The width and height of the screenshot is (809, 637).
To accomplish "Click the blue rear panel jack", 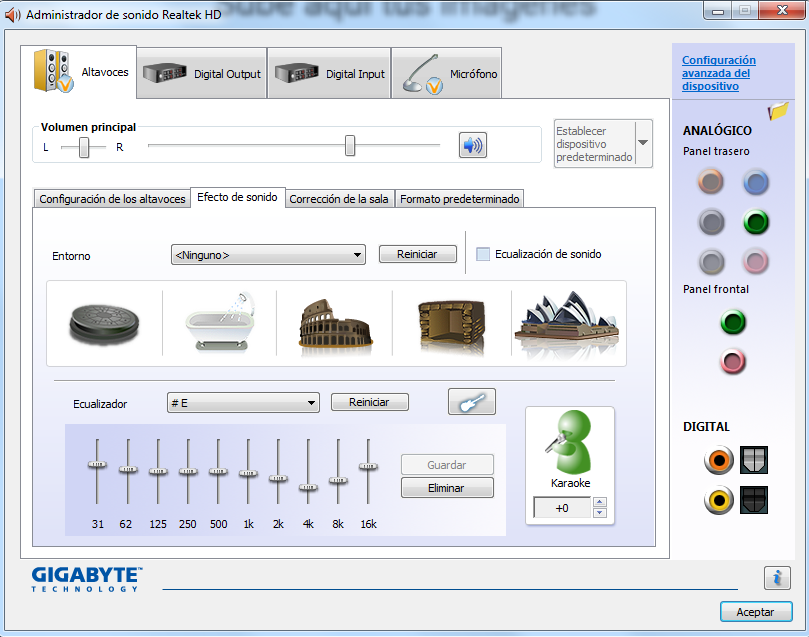I will click(x=756, y=182).
